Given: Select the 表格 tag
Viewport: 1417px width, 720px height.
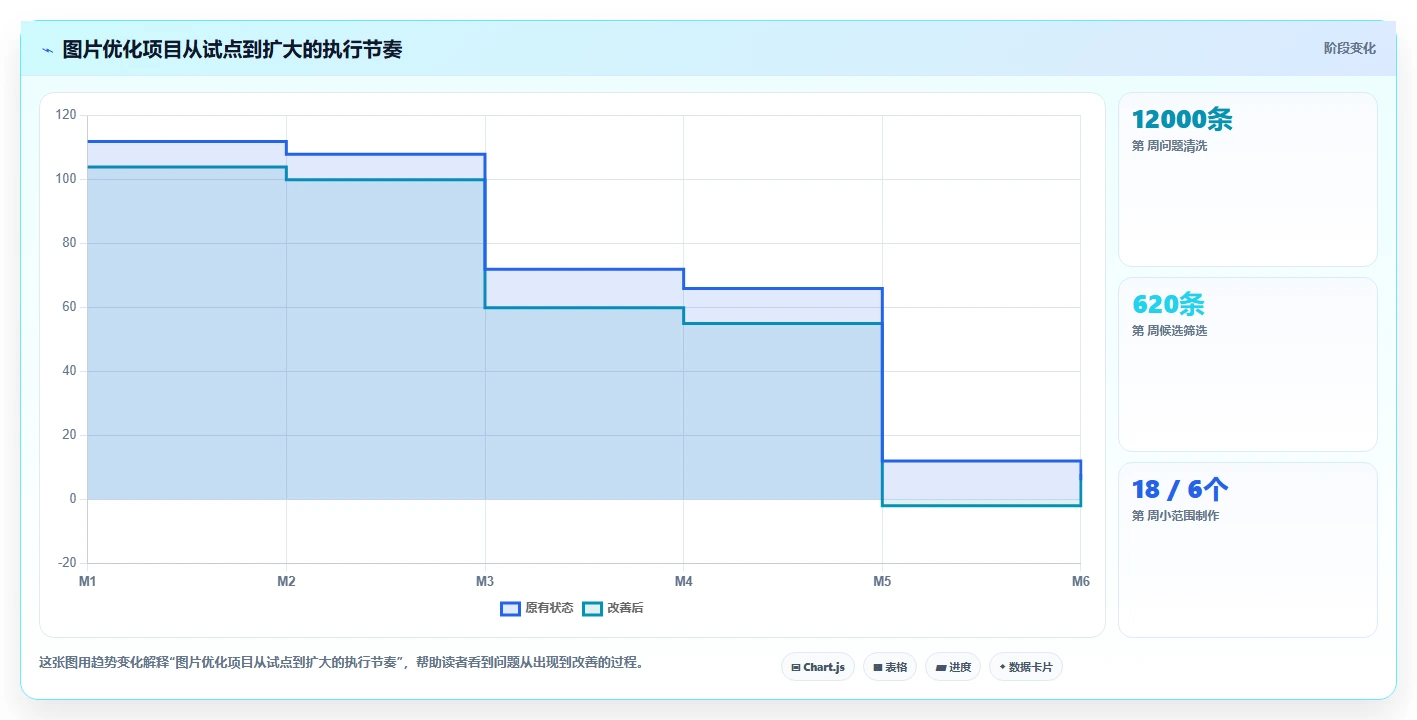Looking at the screenshot, I should tap(890, 667).
